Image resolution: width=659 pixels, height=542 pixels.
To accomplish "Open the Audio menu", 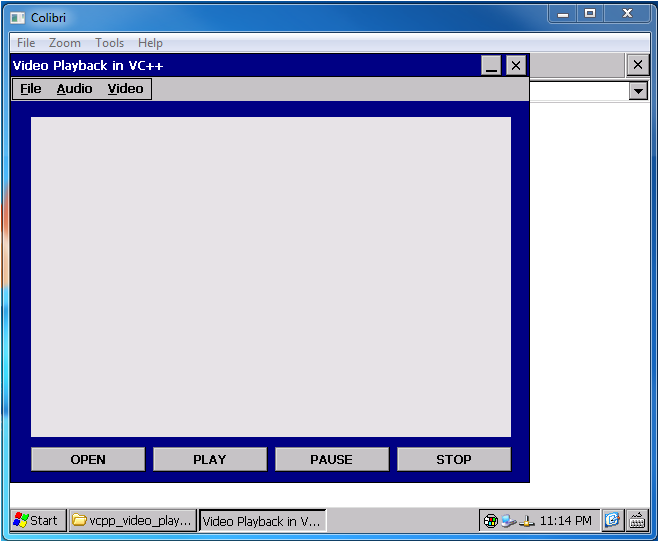I will (x=74, y=89).
